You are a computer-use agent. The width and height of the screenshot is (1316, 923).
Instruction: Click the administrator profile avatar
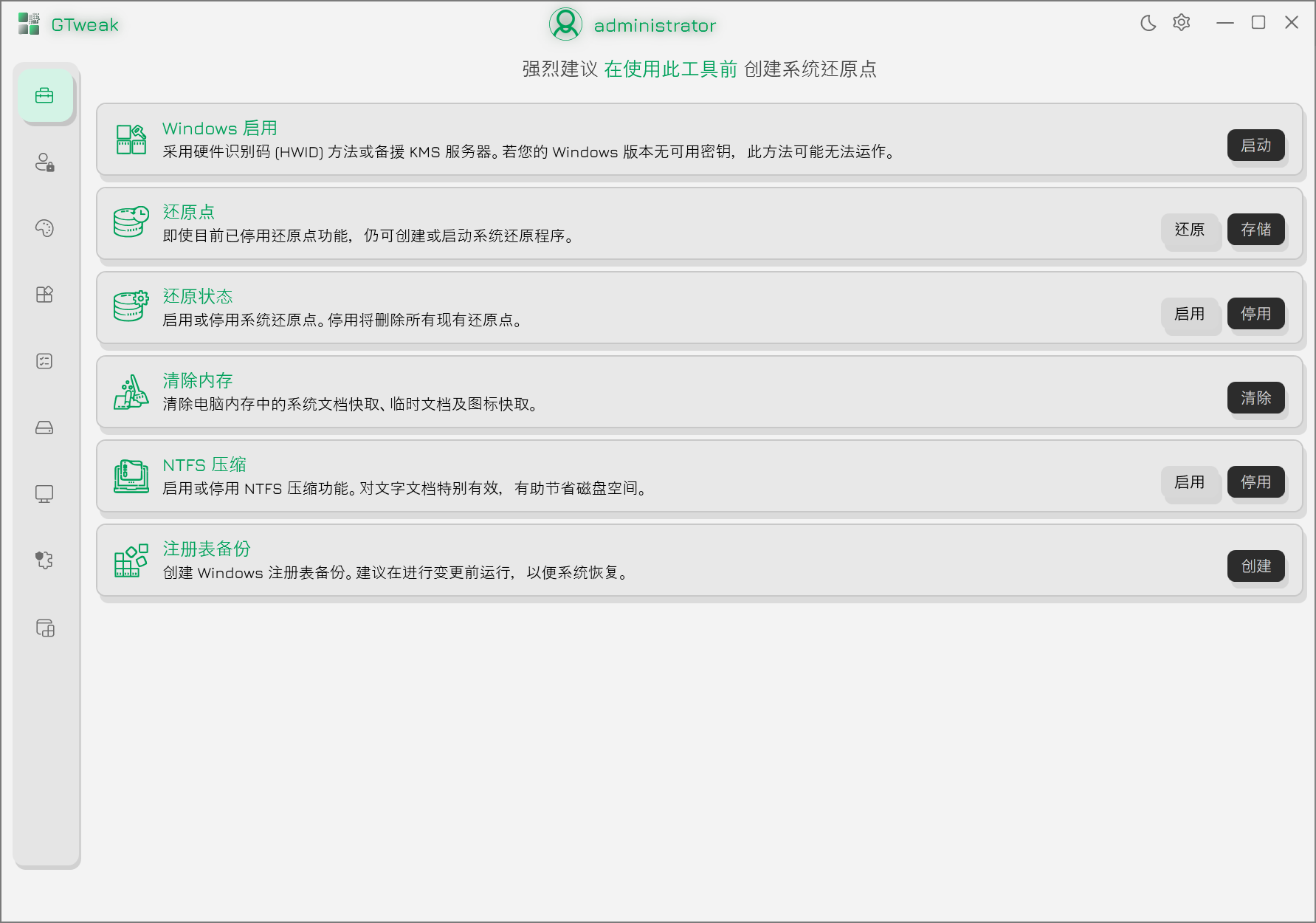(x=566, y=24)
